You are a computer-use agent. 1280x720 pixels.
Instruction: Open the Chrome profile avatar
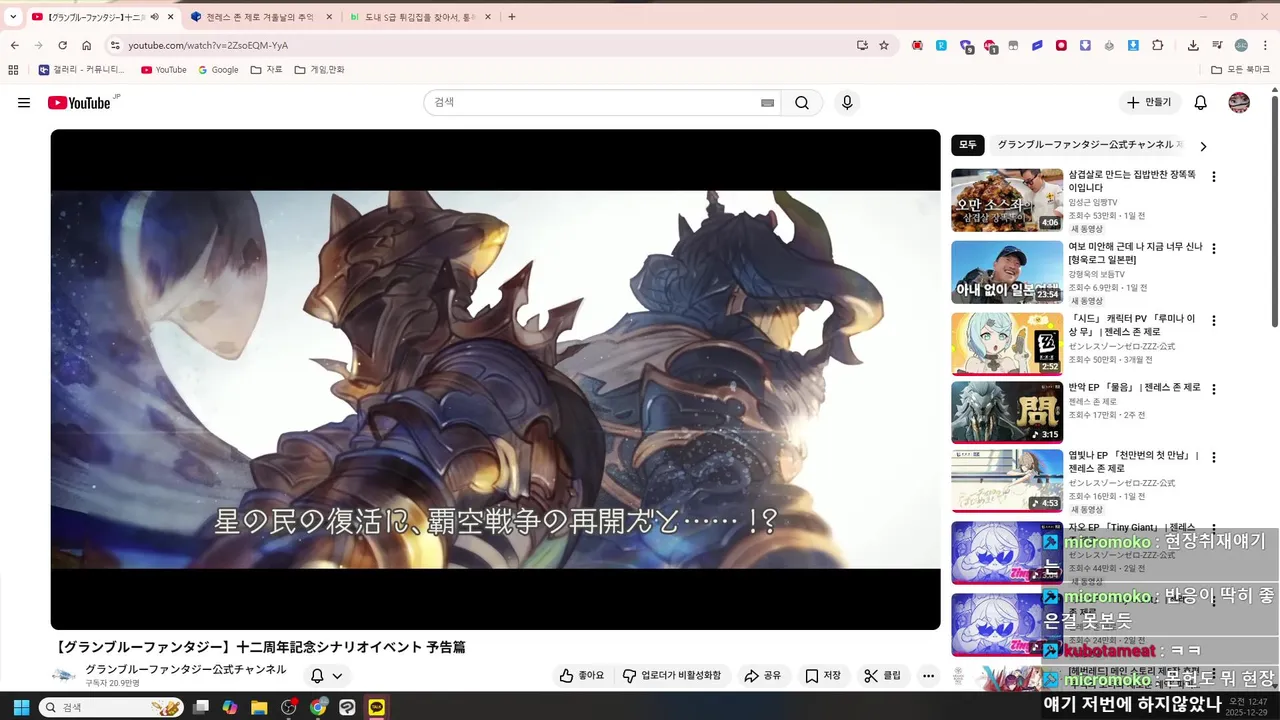(1241, 45)
